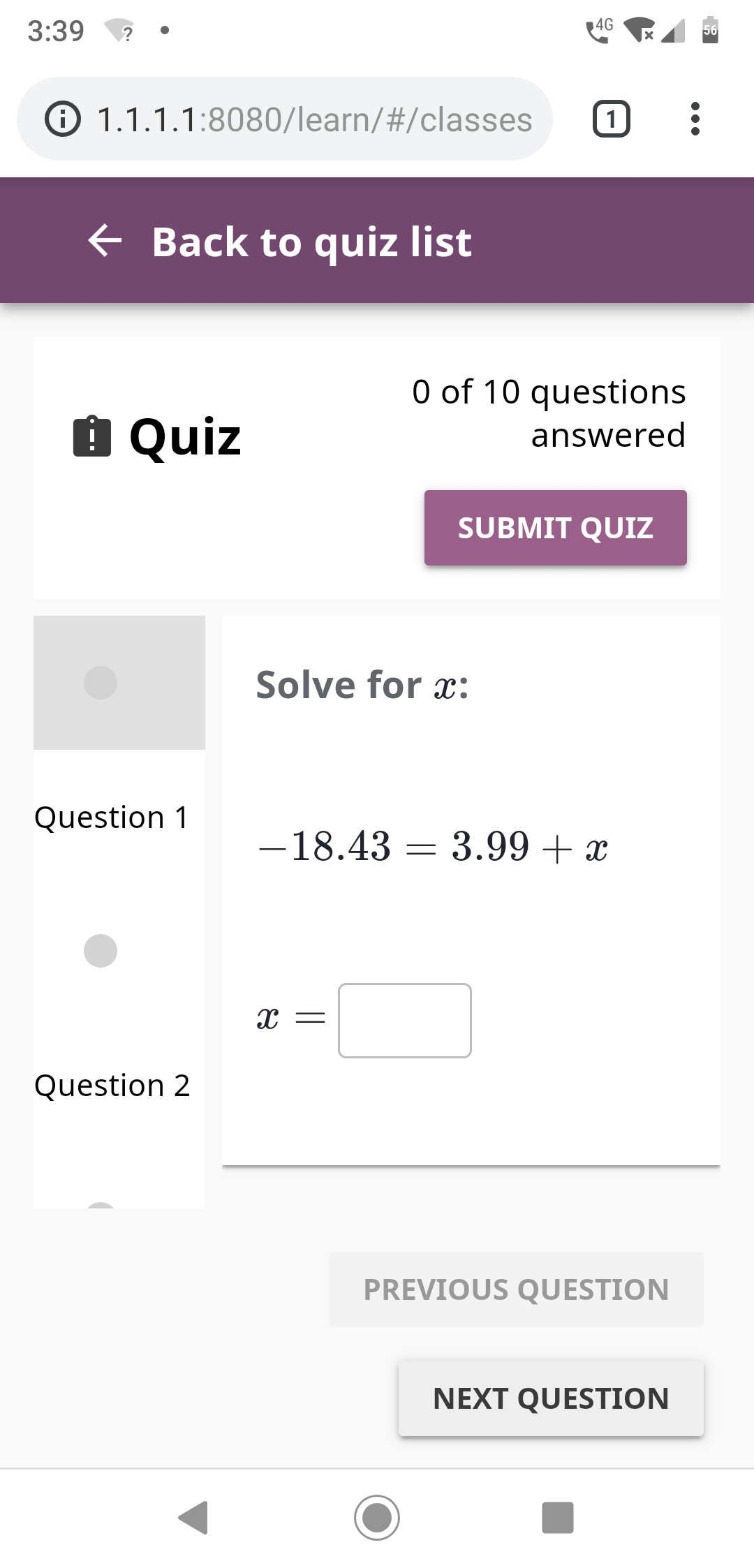Advance with the NEXT QUESTION button
Screen dimensions: 754x1568
point(550,1399)
